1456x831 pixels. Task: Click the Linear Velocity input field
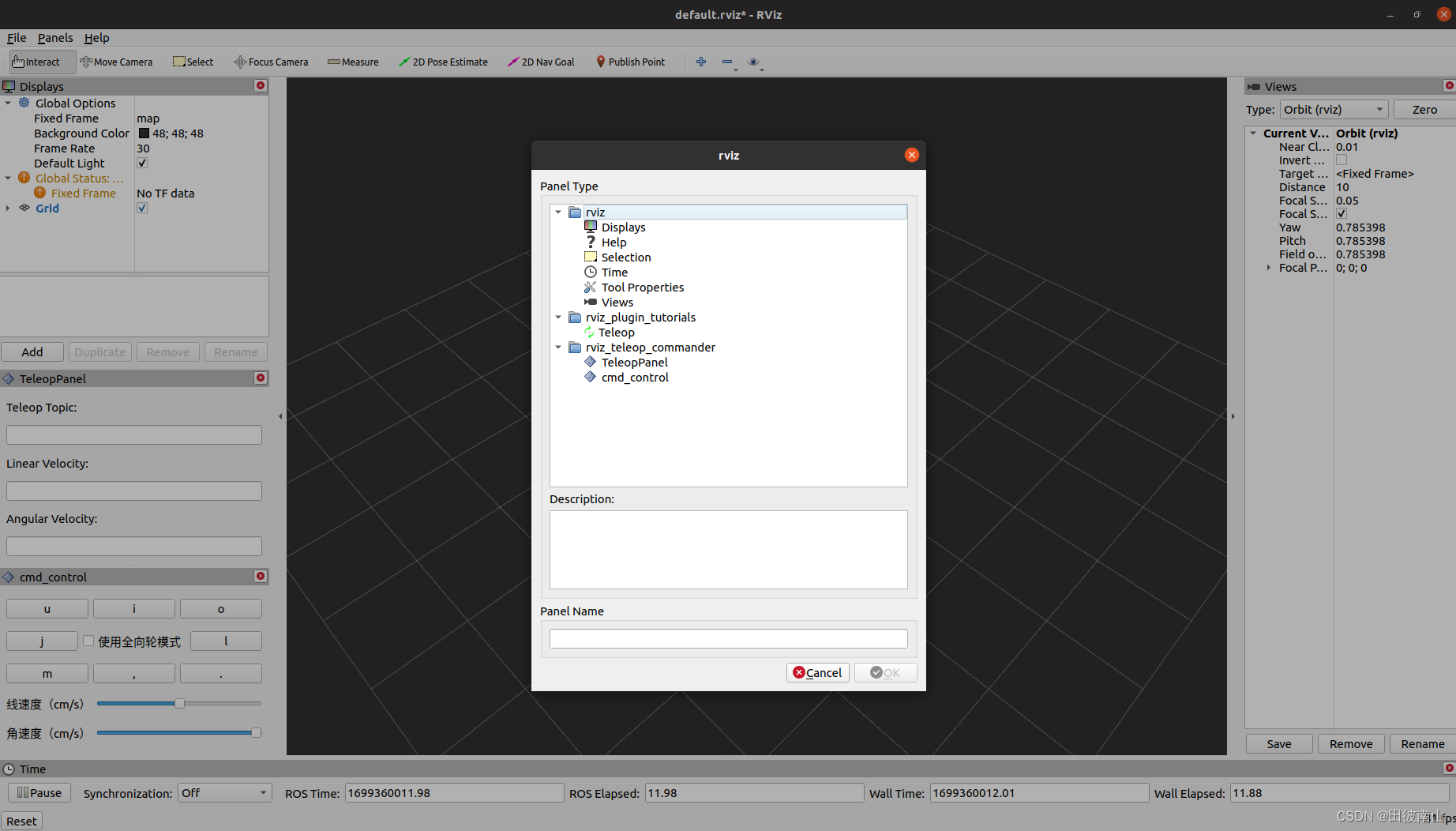pos(134,491)
